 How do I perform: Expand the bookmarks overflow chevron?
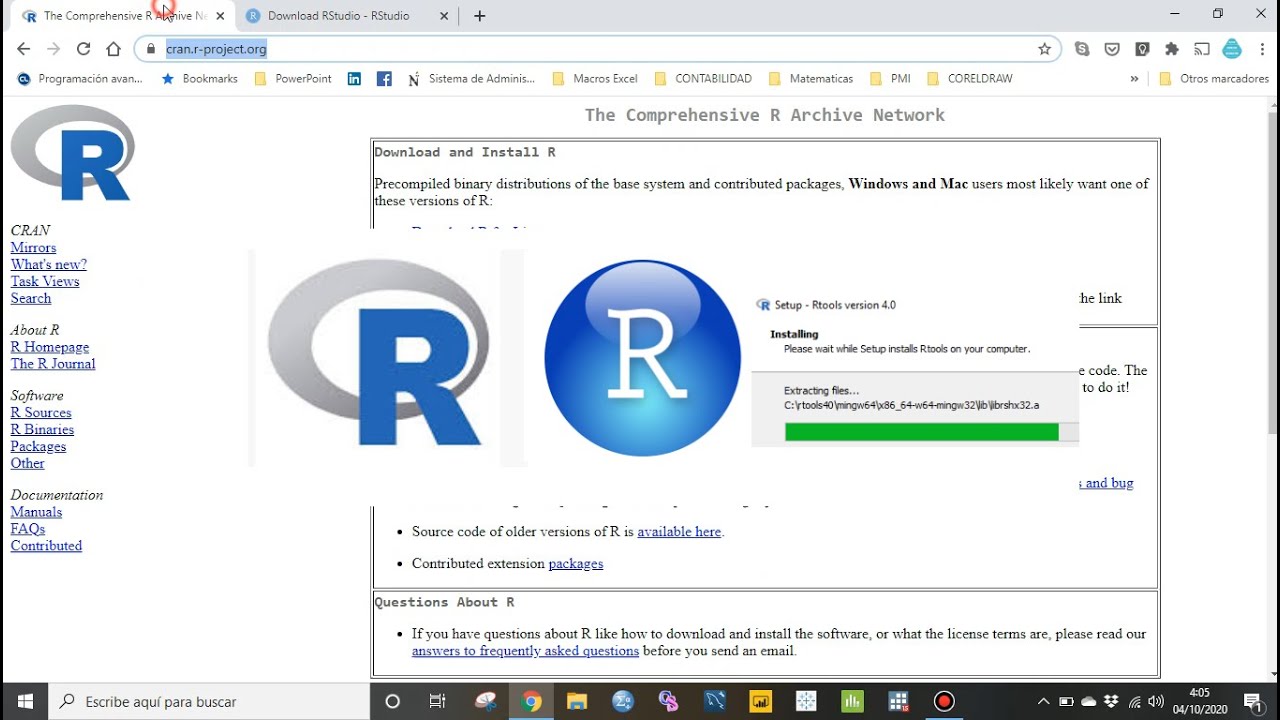point(1134,78)
